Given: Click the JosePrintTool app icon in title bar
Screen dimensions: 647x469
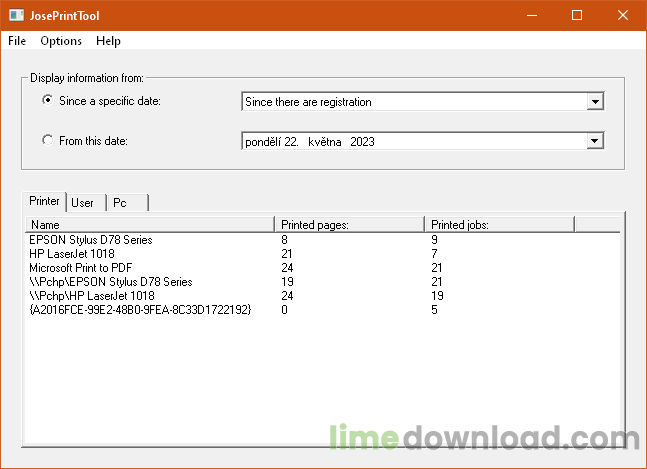Looking at the screenshot, I should tap(16, 16).
